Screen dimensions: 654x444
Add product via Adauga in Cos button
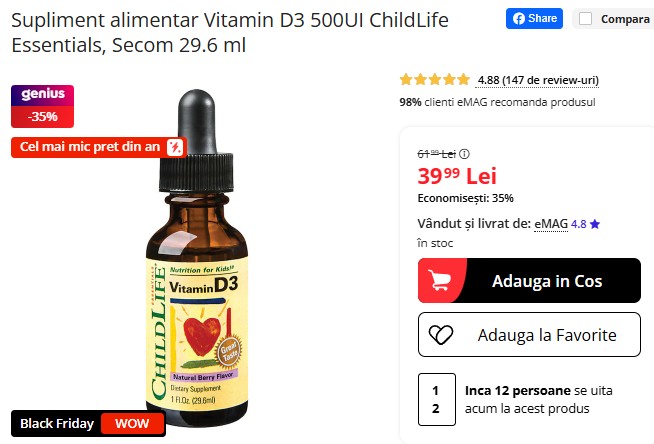[529, 281]
